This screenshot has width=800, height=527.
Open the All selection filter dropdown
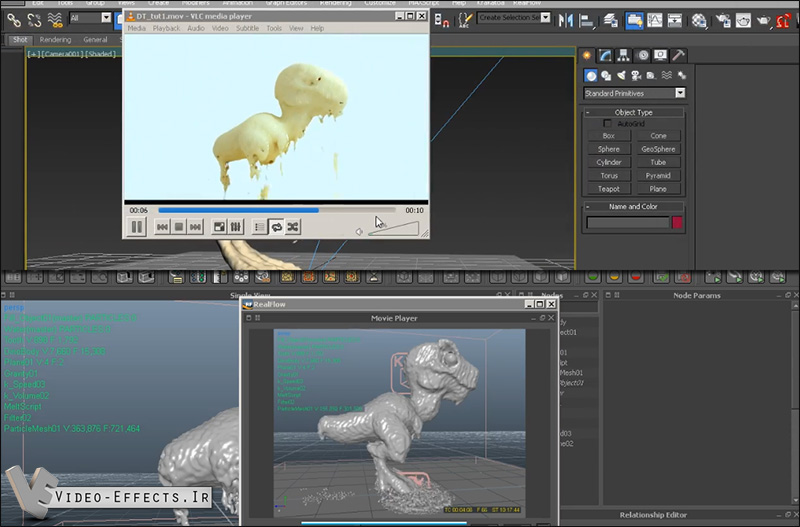tap(90, 18)
